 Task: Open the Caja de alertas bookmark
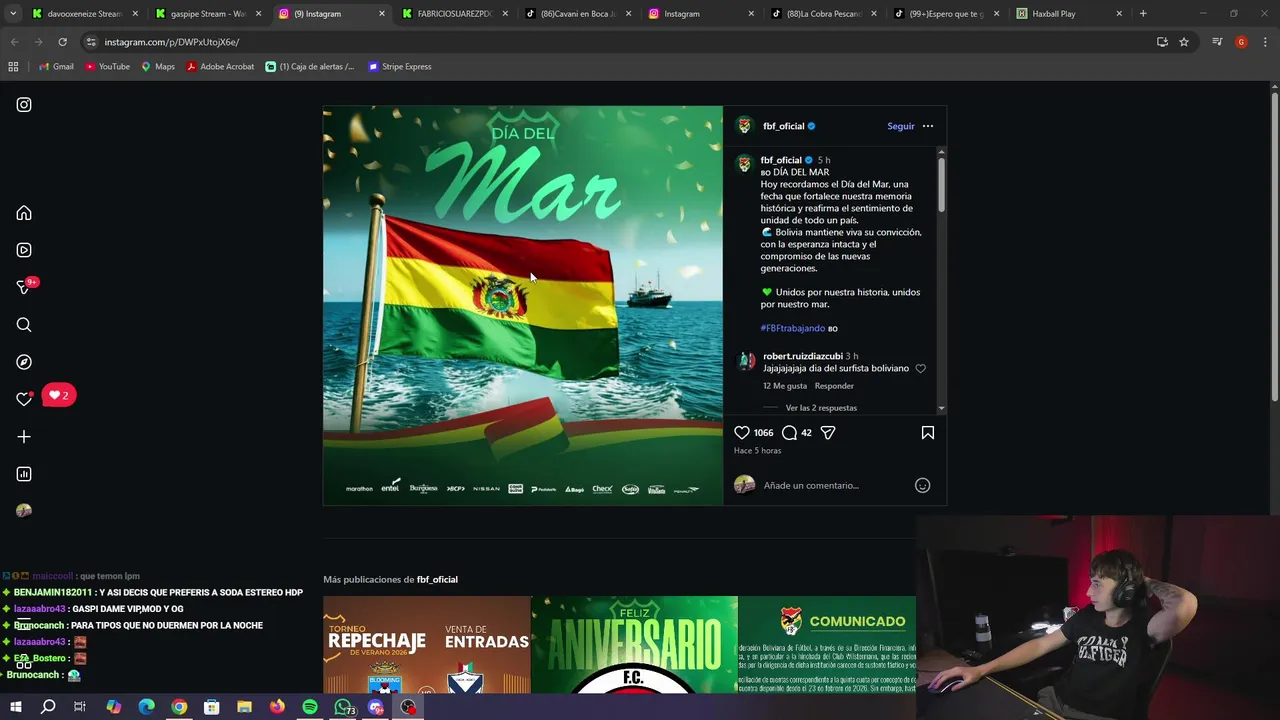pos(310,67)
